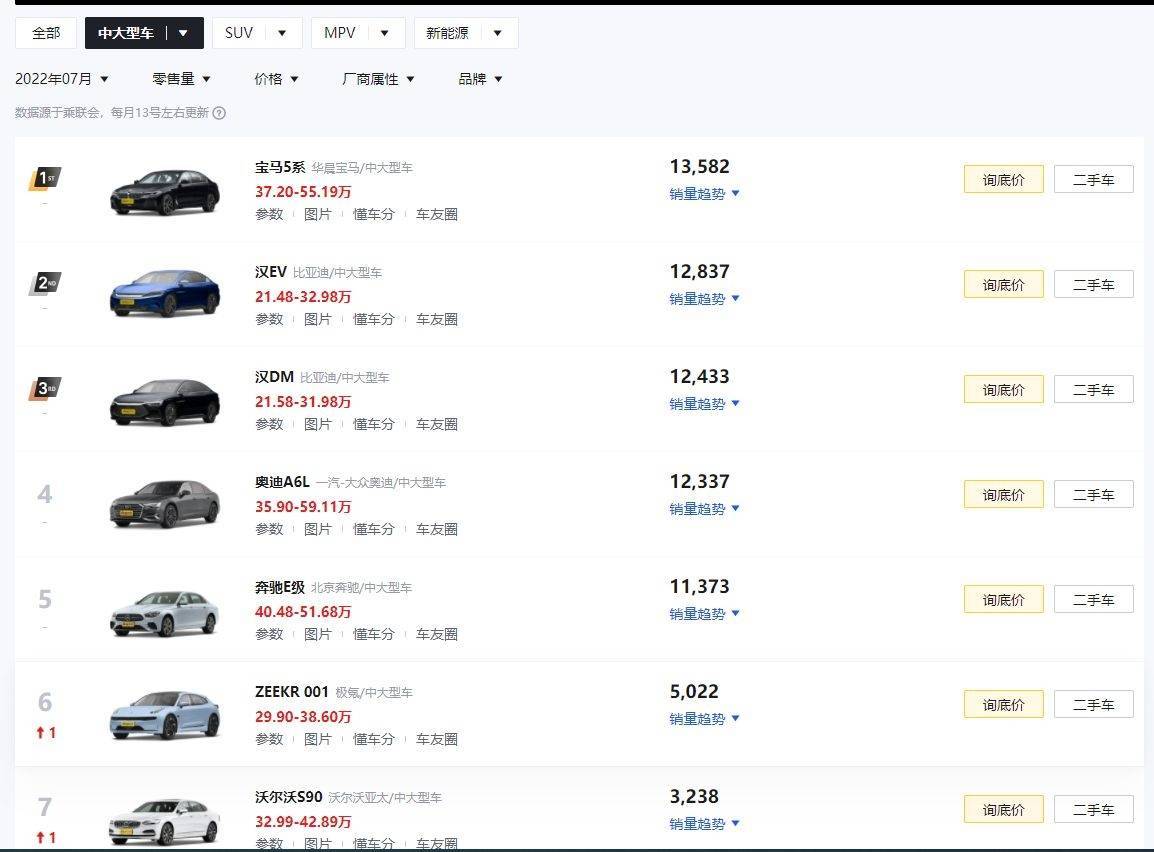The width and height of the screenshot is (1154, 852).
Task: Open the 品牌 filter dropdown
Action: [x=480, y=79]
